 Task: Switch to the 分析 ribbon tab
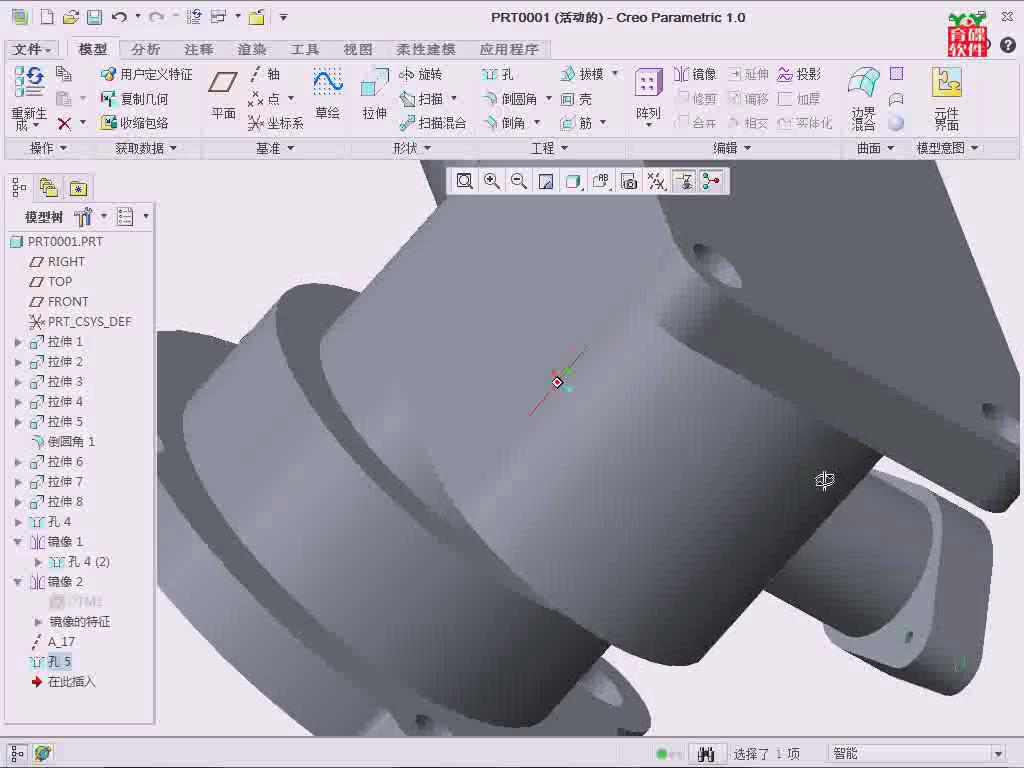click(145, 49)
